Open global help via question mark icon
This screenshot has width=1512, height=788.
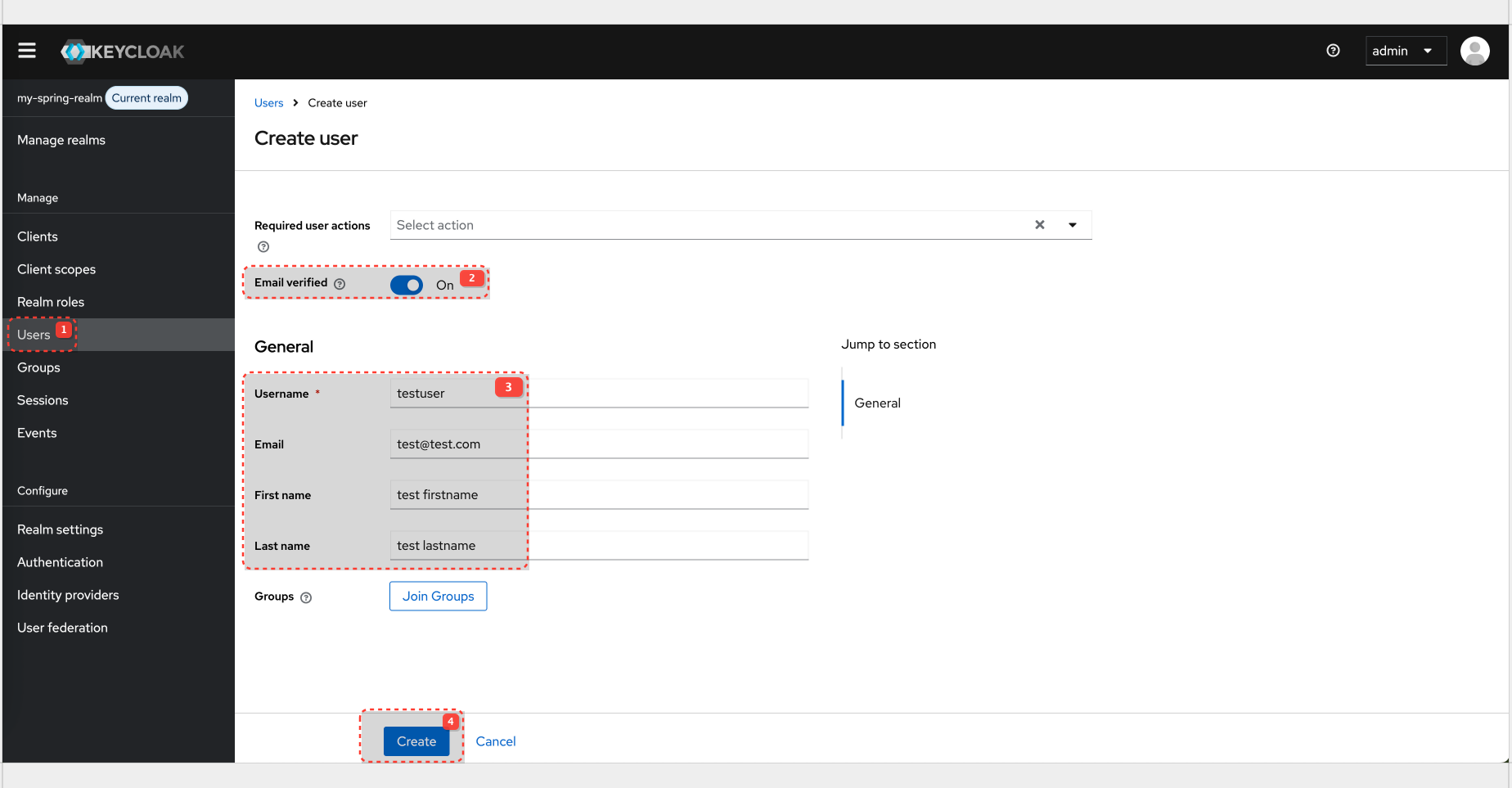(1333, 51)
